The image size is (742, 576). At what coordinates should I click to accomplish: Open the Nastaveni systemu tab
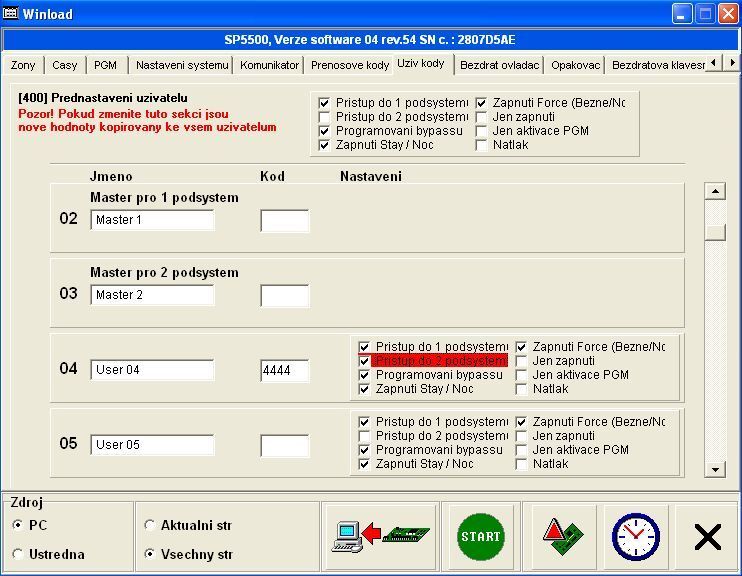click(x=182, y=65)
